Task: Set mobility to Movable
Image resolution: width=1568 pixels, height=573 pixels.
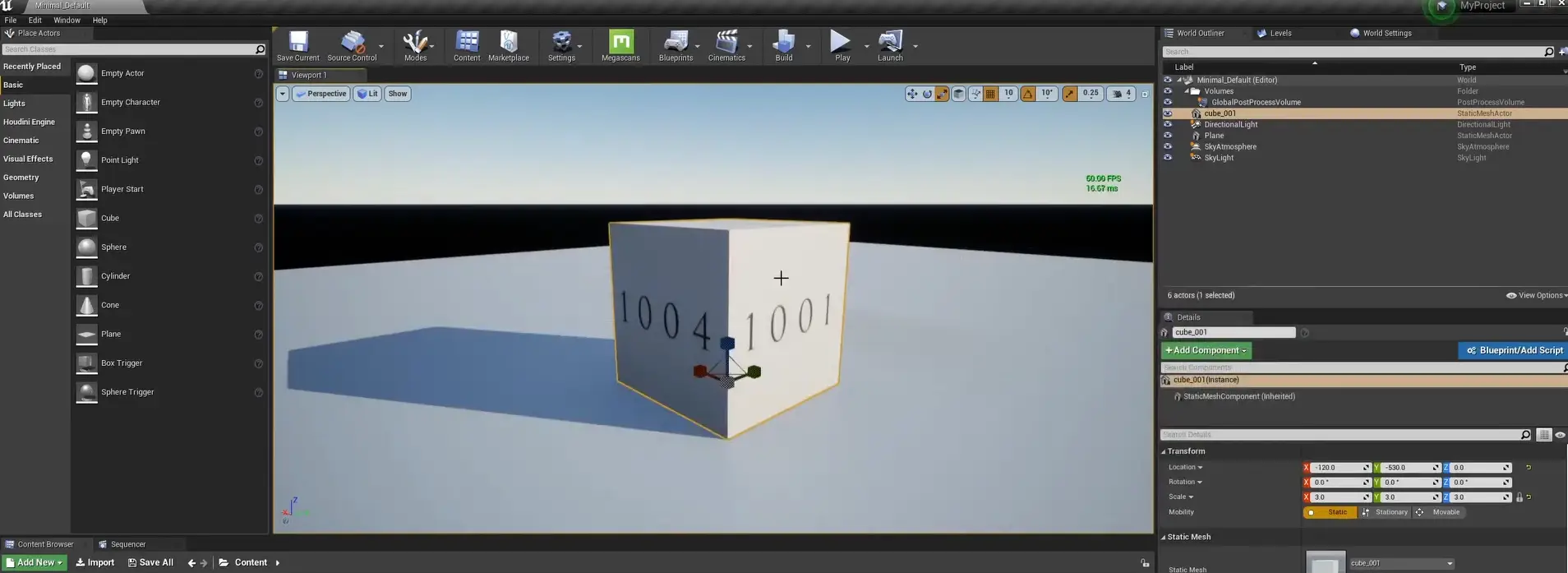Action: 1439,512
